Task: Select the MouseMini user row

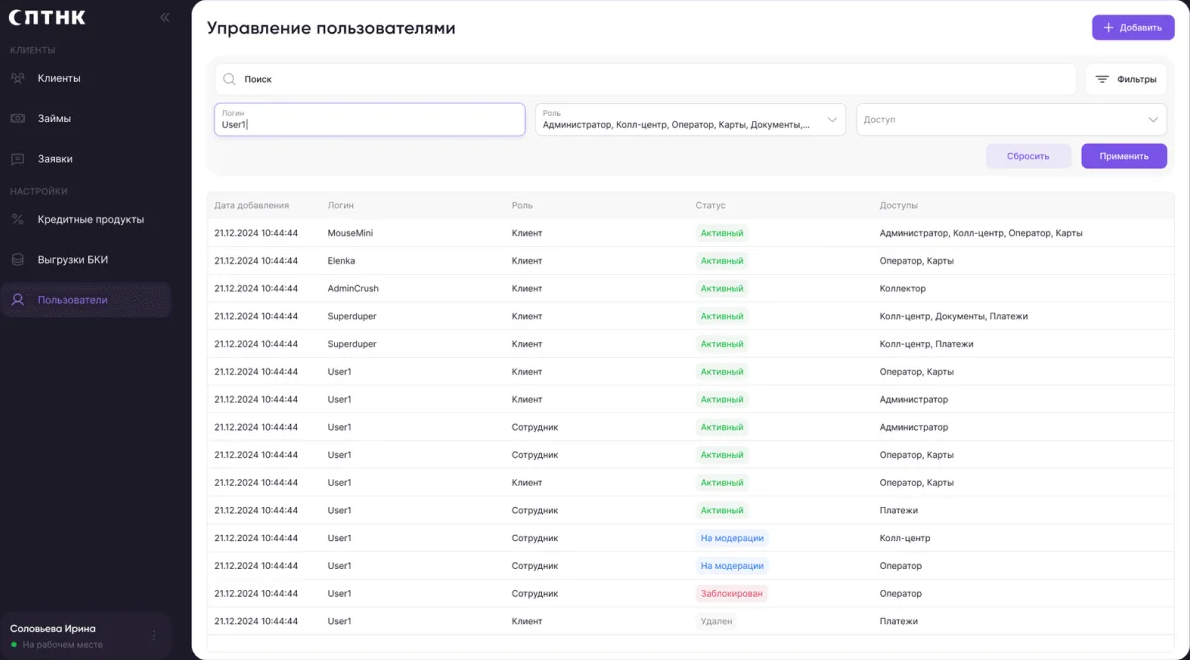Action: 691,233
